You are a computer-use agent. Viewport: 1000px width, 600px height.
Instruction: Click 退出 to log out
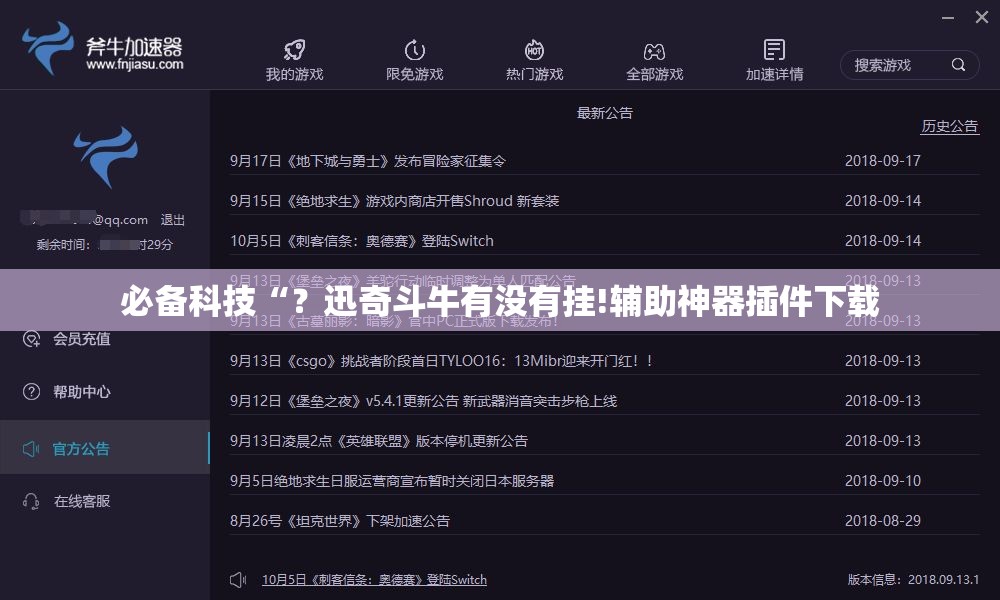(172, 220)
